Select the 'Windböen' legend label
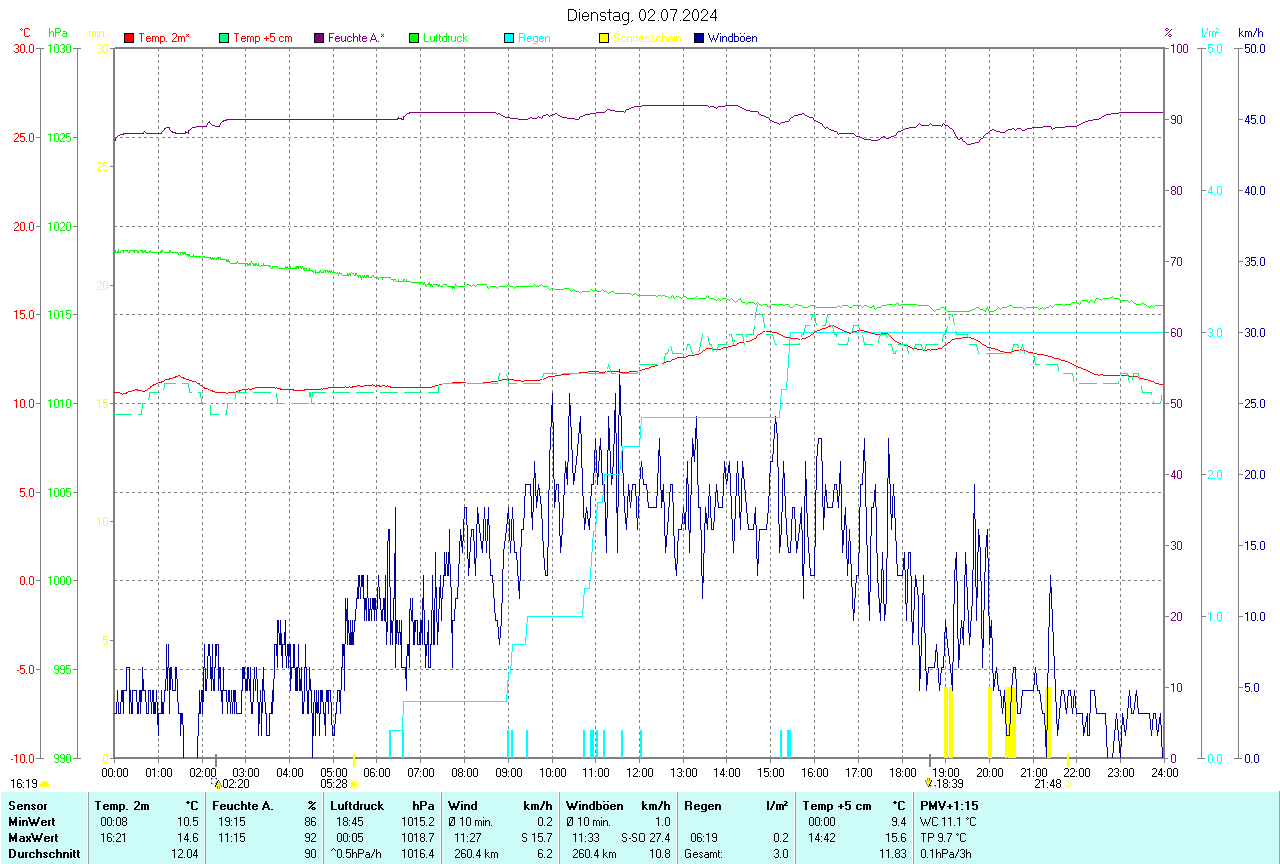This screenshot has height=864, width=1280. pyautogui.click(x=732, y=38)
